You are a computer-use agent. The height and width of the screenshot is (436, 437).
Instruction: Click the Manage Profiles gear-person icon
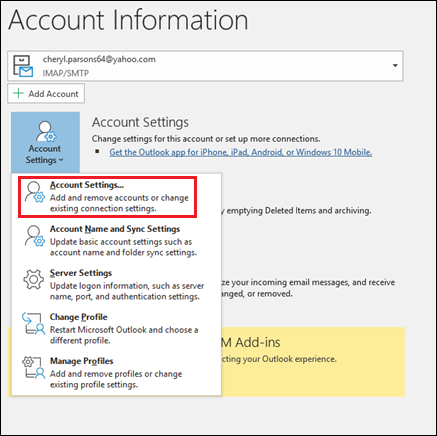[x=33, y=367]
